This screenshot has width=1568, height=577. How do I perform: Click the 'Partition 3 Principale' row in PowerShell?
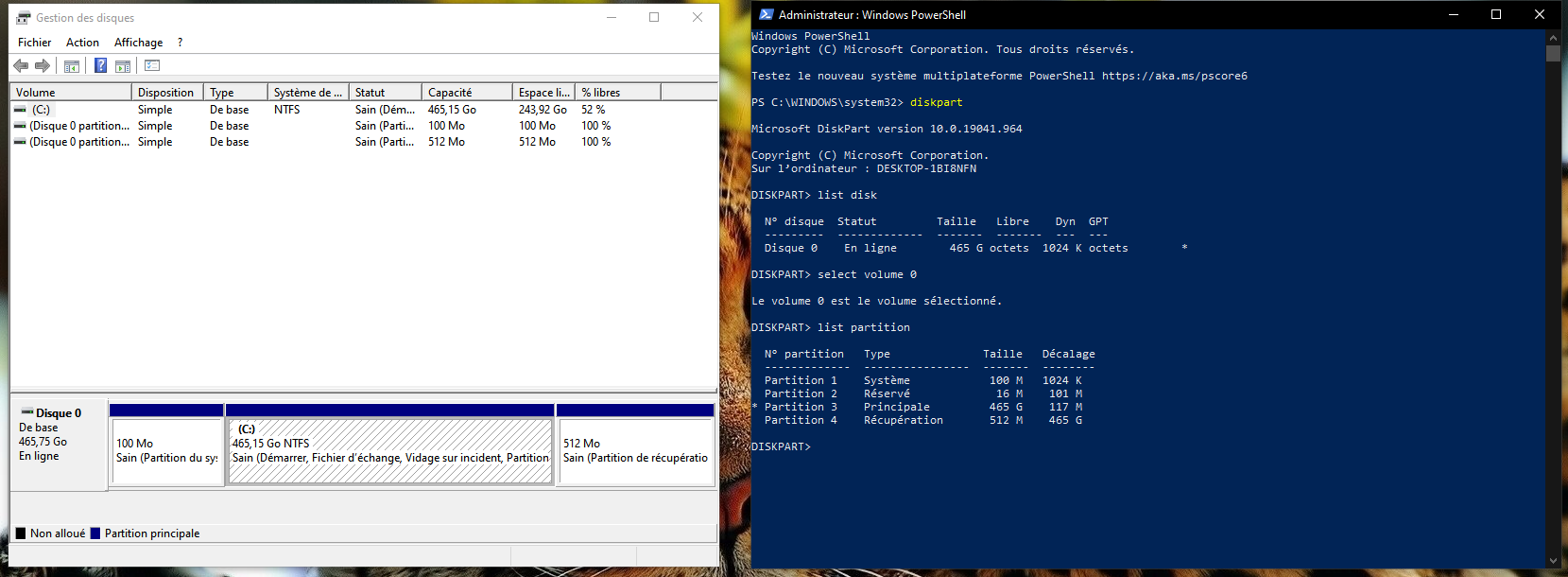[917, 407]
